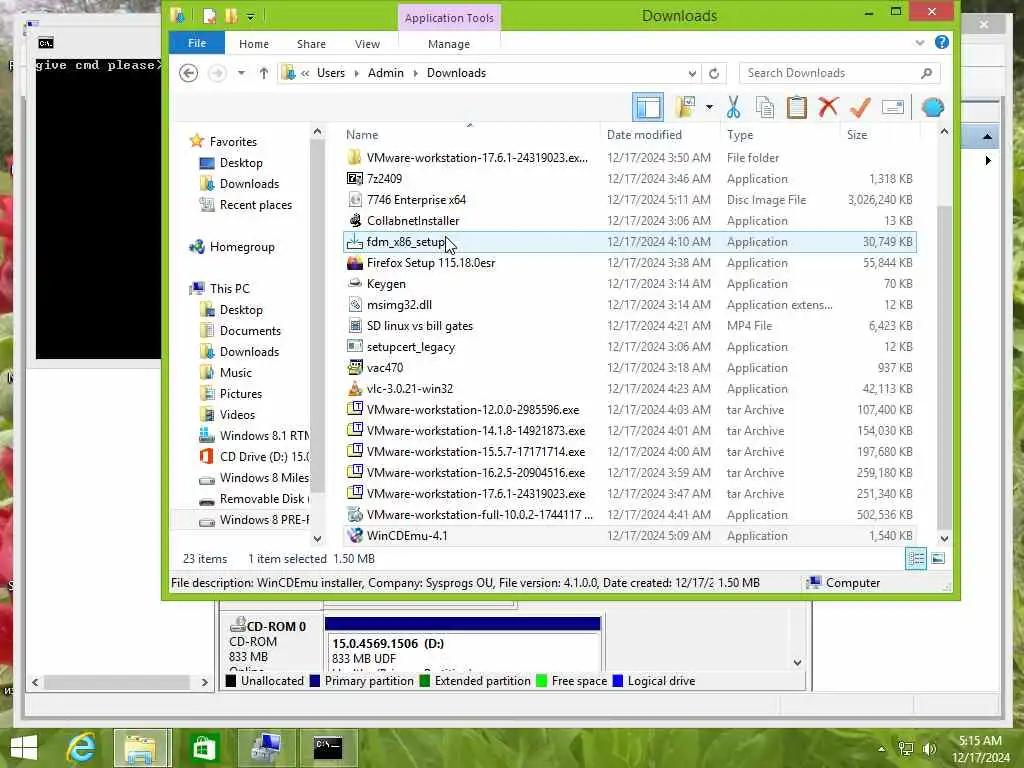
Task: Select This PC in navigation pane
Action: pos(229,289)
